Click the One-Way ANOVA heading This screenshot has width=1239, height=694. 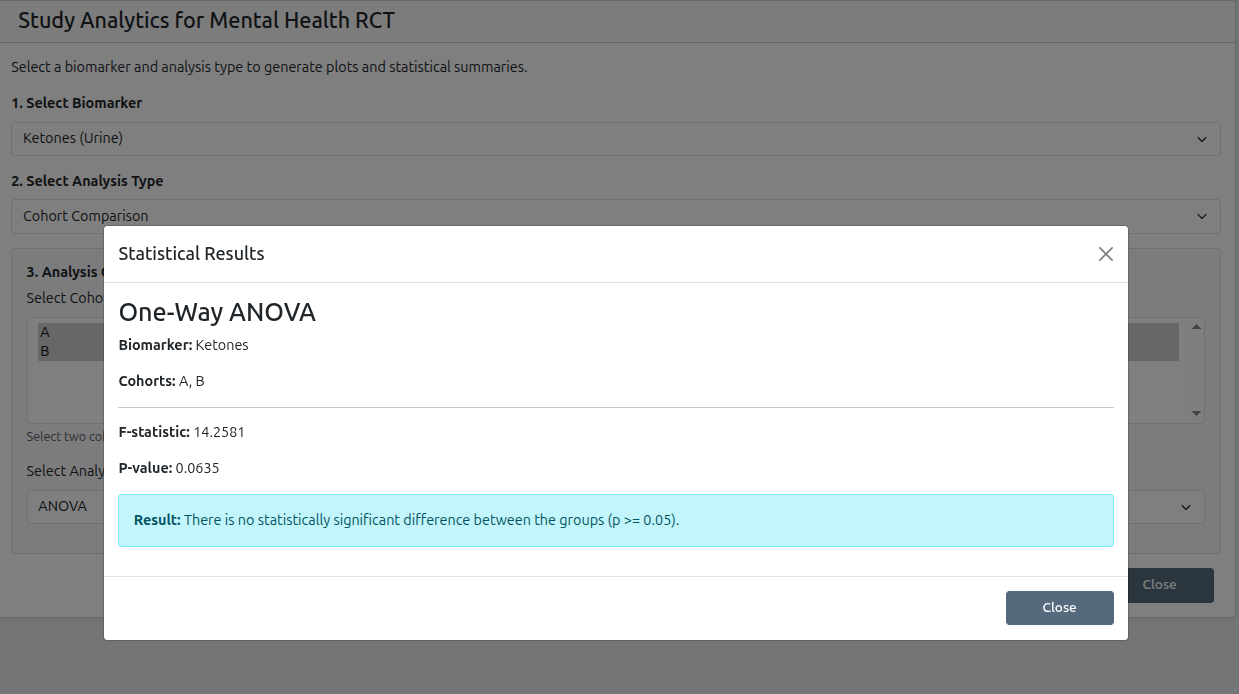217,313
